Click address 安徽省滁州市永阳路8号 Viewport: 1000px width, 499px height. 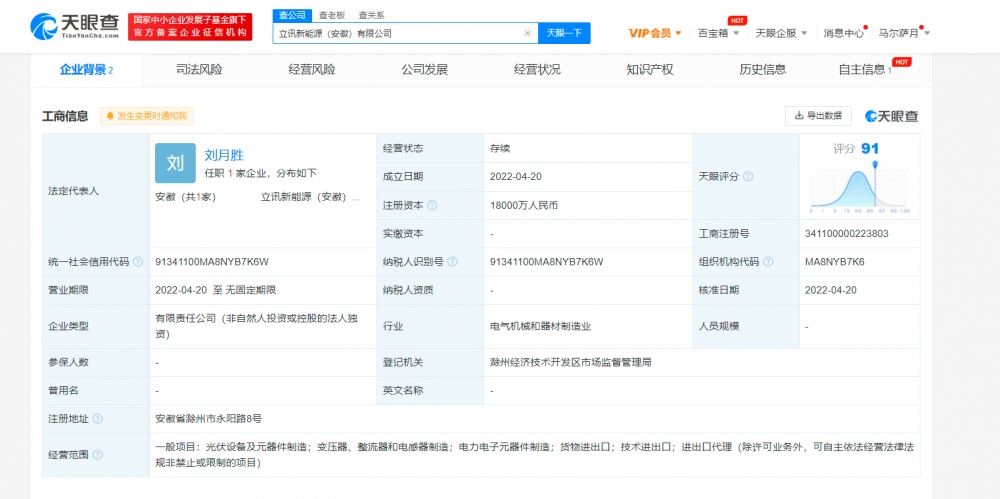pos(209,419)
